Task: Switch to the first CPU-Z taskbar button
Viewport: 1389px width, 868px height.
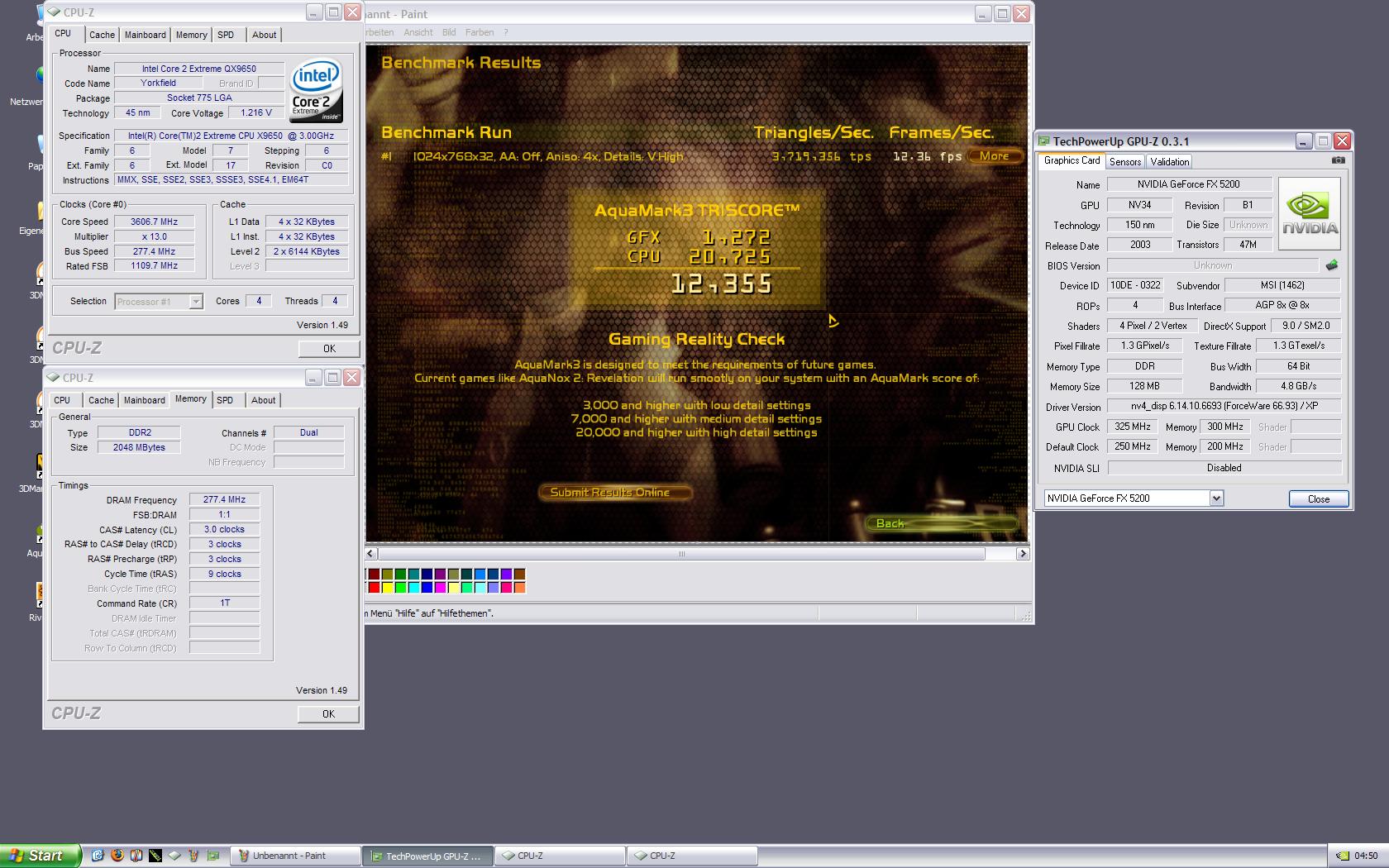Action: point(560,856)
